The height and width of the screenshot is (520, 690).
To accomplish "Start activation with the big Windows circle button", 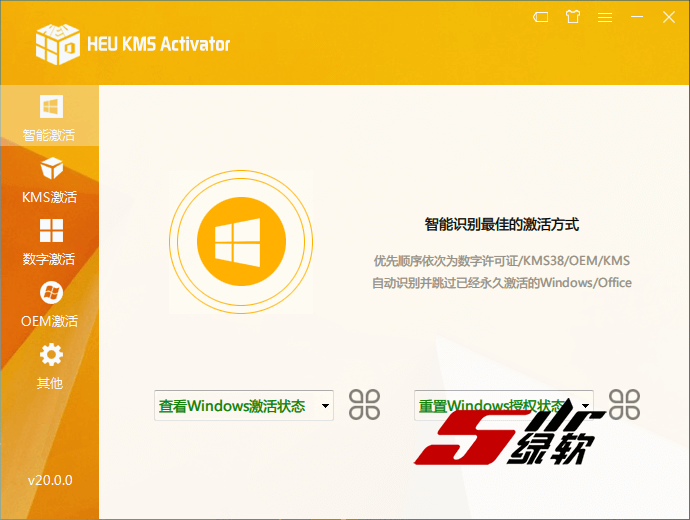I will (x=241, y=242).
